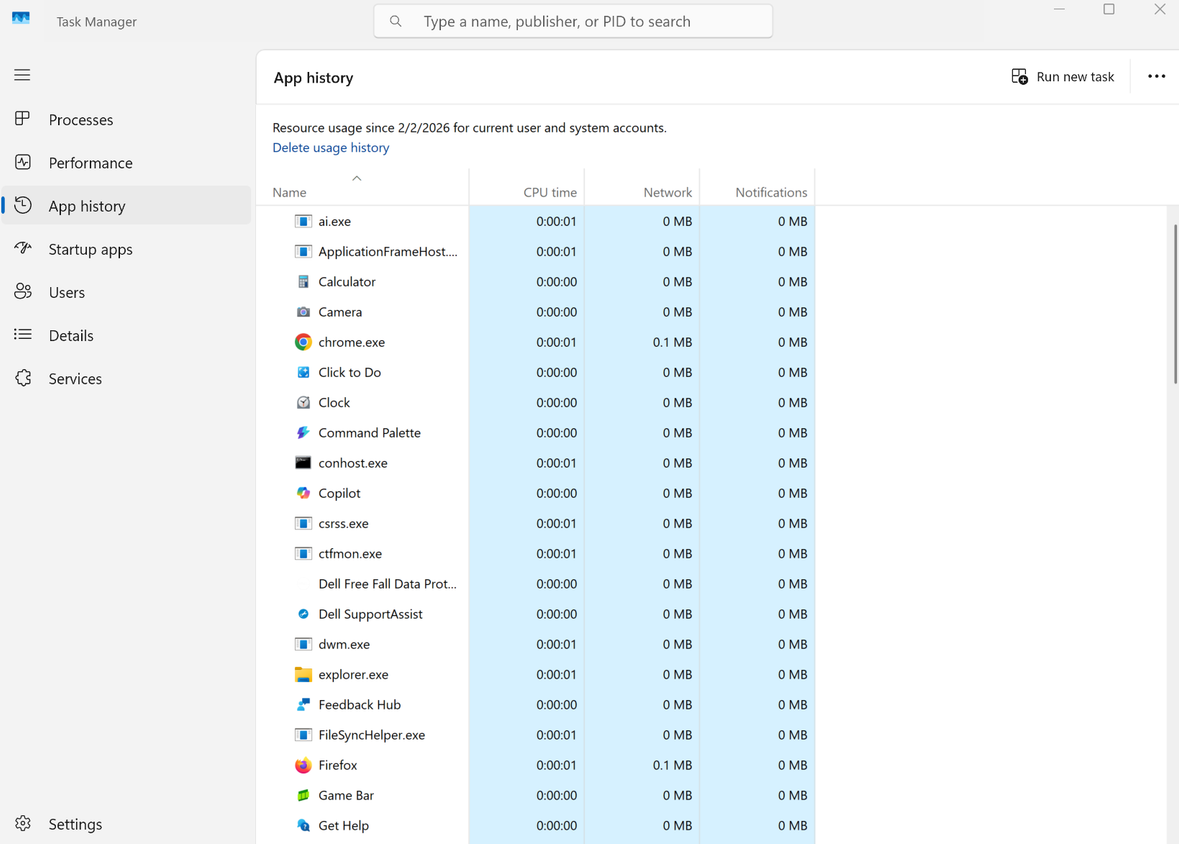Click conhost.exe CPU time 0:00:01
The image size is (1179, 844).
pos(556,463)
